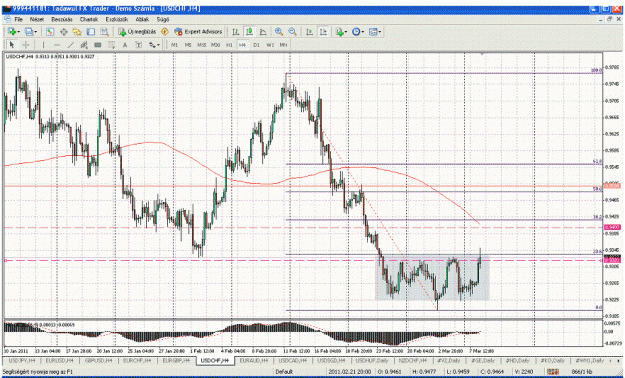The width and height of the screenshot is (625, 378).
Task: Open the Market Watch panel icon
Action: point(50,32)
